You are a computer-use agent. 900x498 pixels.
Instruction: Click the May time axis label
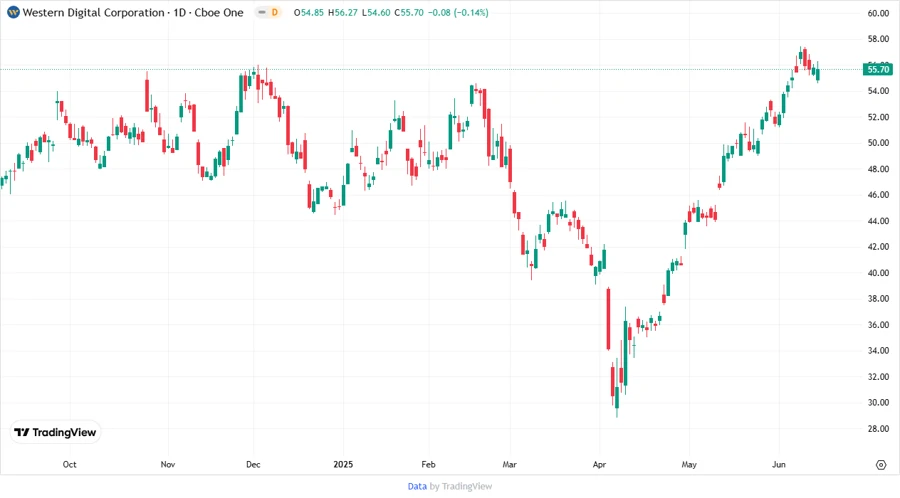coord(689,464)
